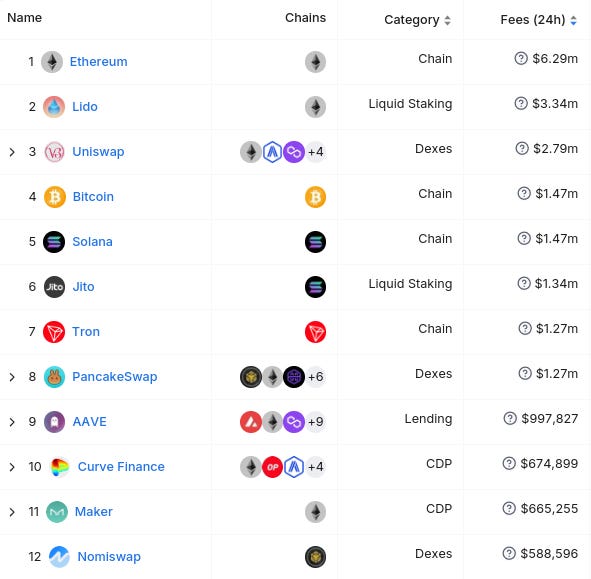Screen dimensions: 591x579
Task: Click the help icon next to $6.29m fee
Action: tap(521, 58)
